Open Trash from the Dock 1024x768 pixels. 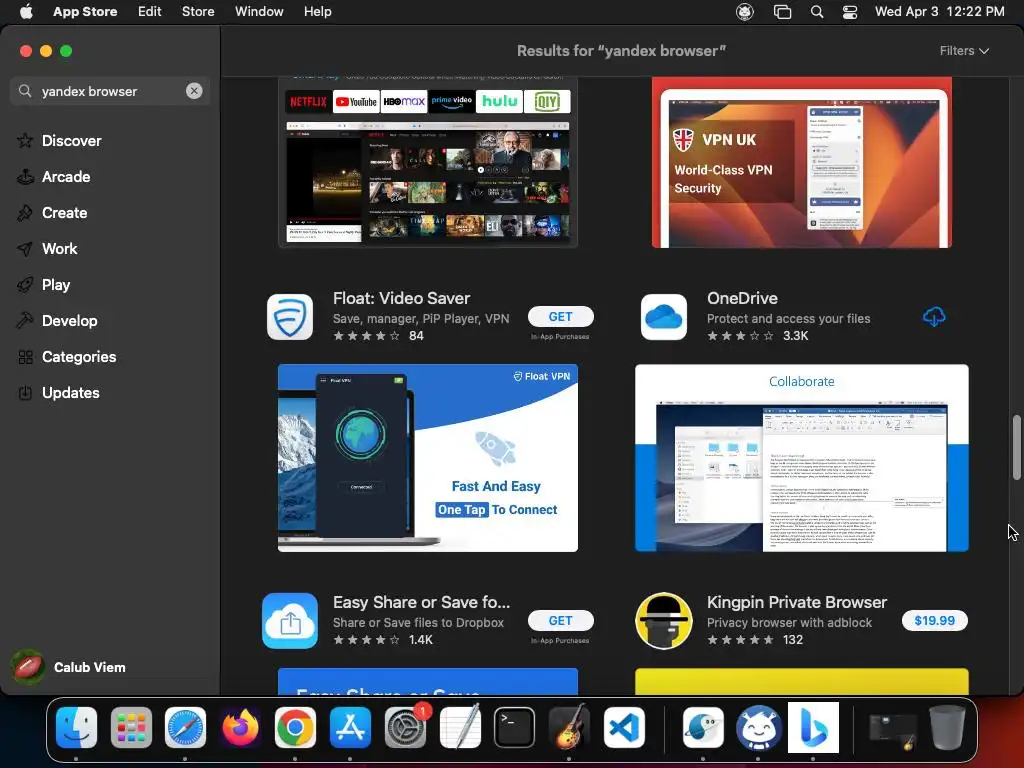[x=948, y=727]
